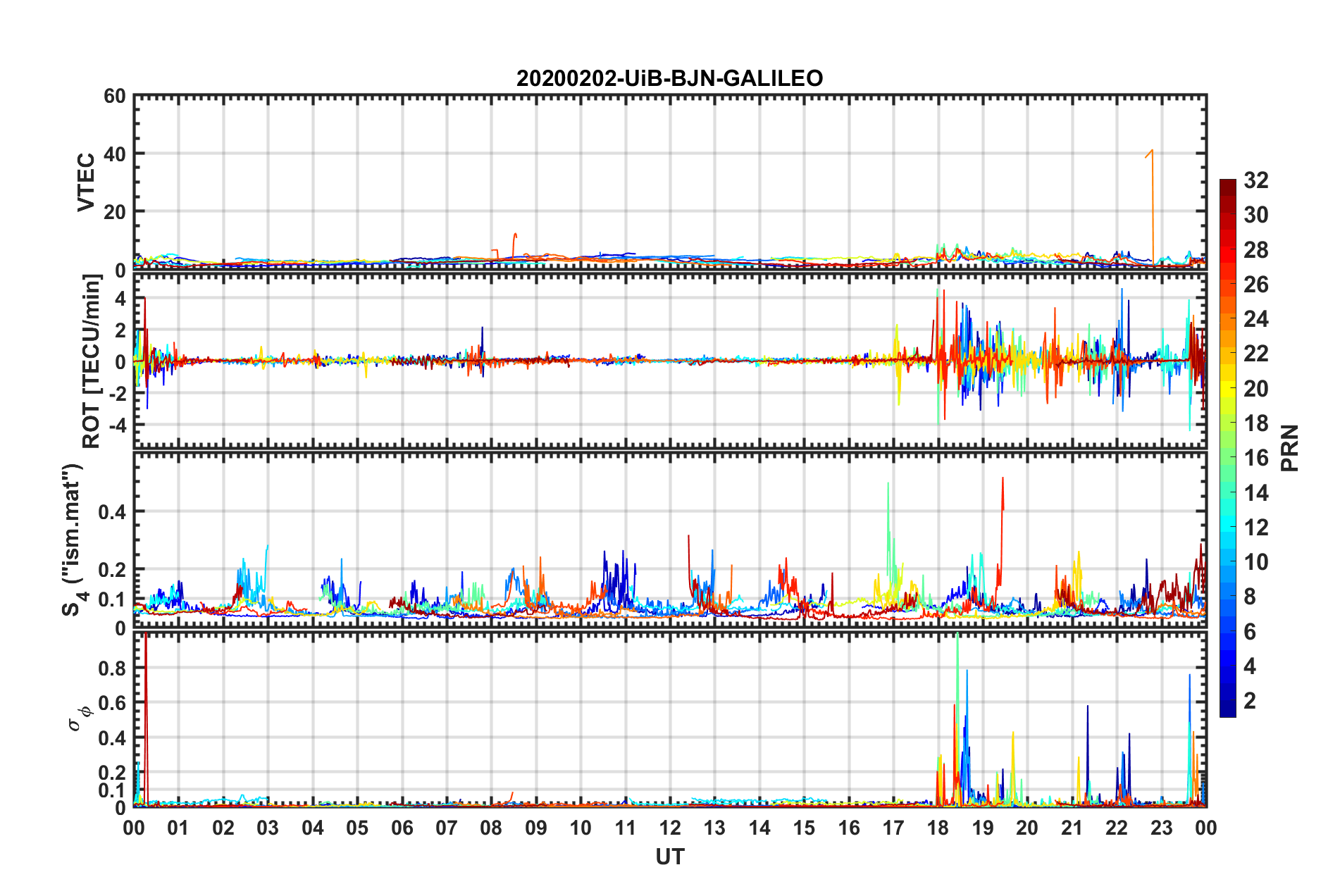The width and height of the screenshot is (1340, 896).
Task: Click the 21 hour tick on UT axis
Action: pyautogui.click(x=1072, y=828)
